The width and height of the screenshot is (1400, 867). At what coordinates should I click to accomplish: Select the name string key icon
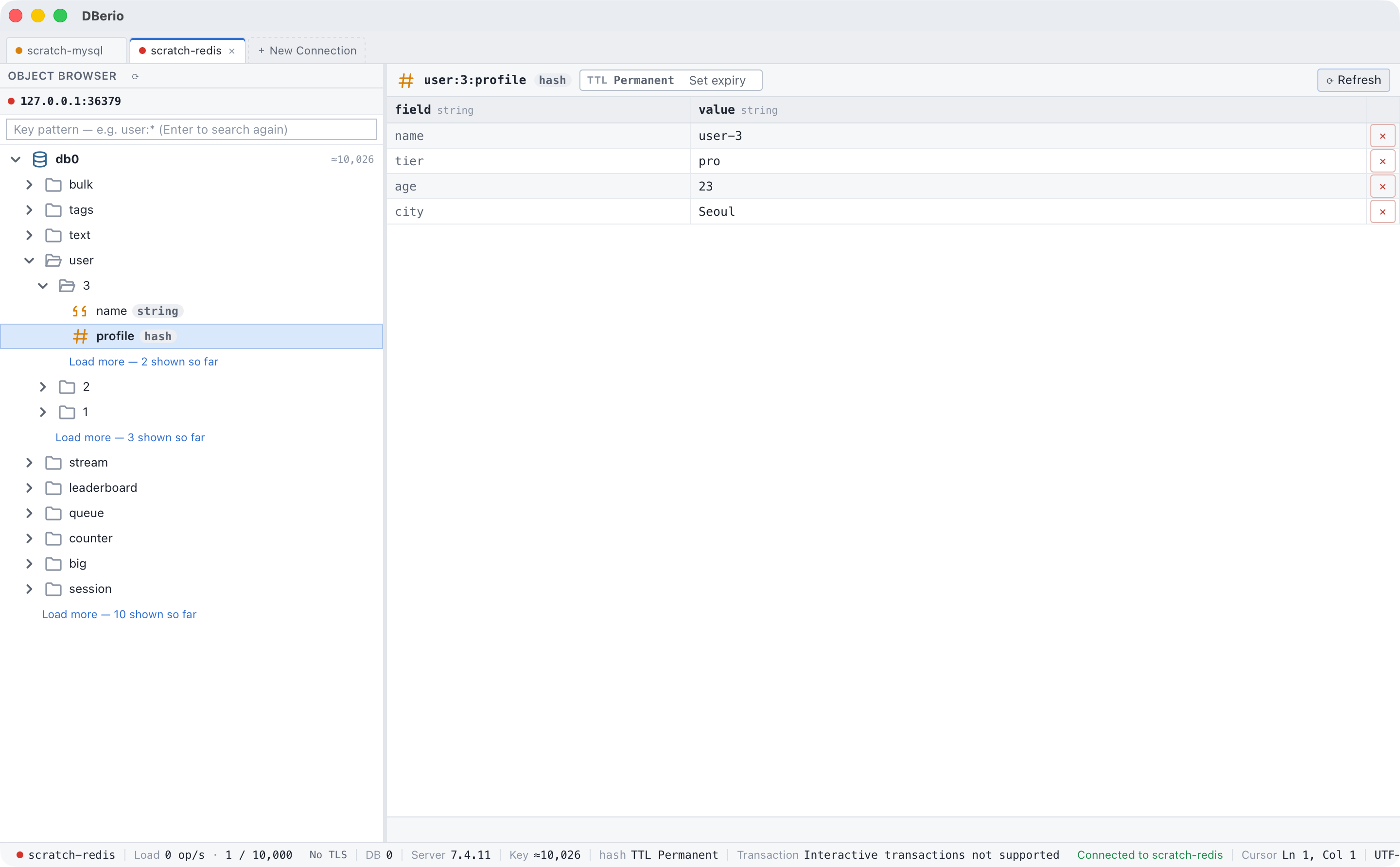pyautogui.click(x=80, y=311)
